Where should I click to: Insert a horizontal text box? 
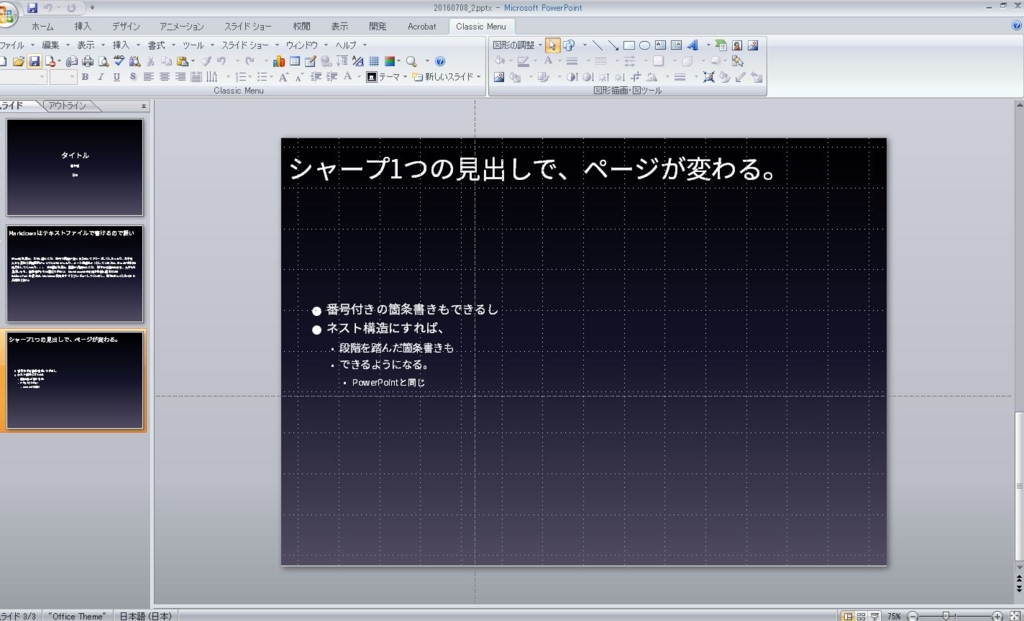pos(660,45)
